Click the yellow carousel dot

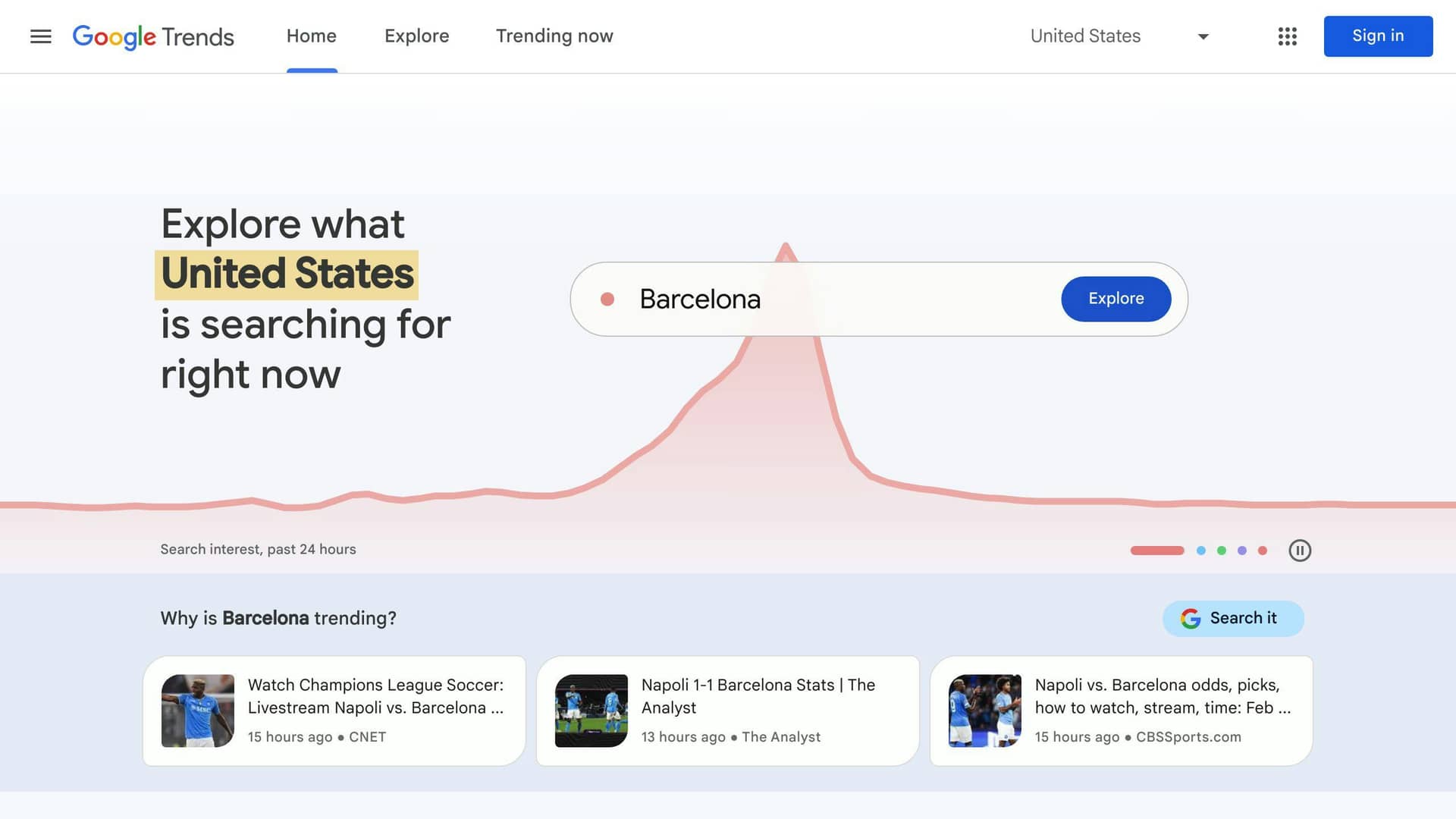click(1263, 551)
